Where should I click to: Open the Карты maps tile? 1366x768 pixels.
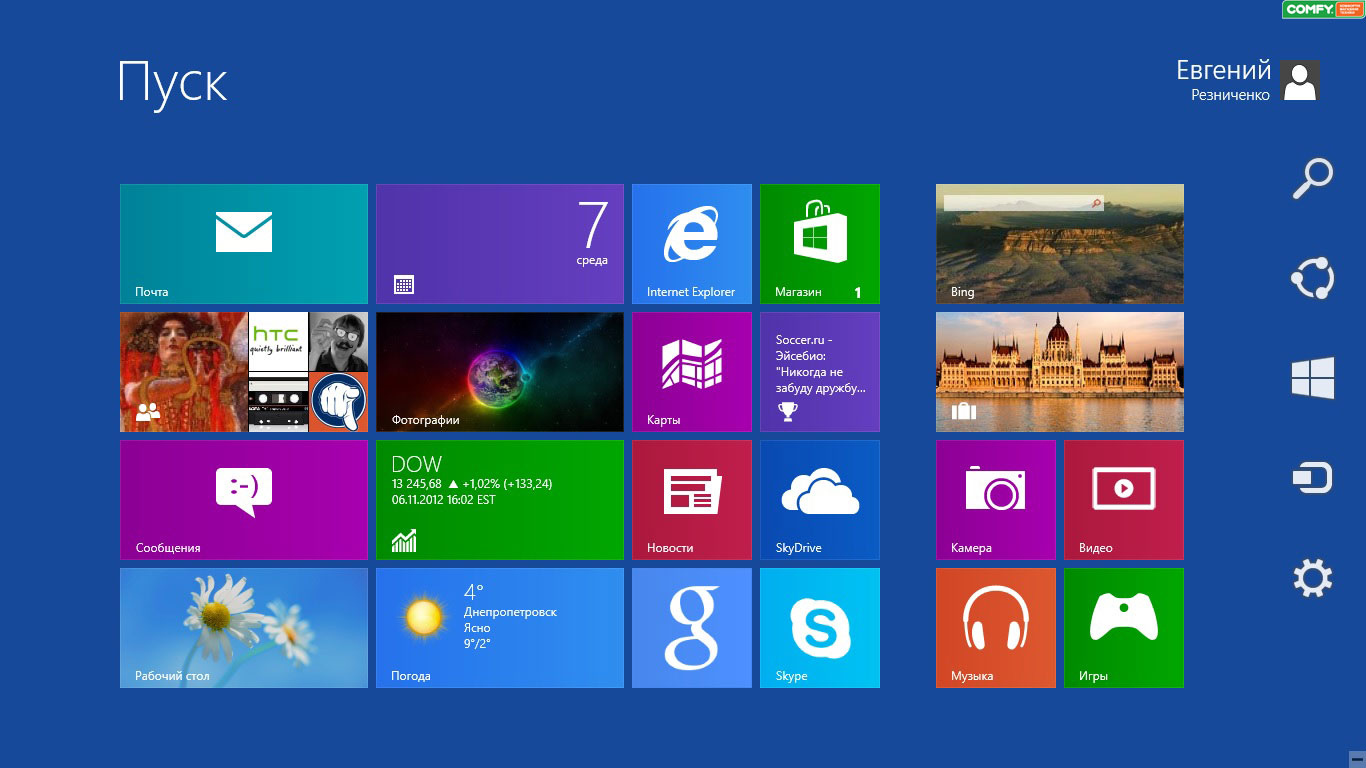(x=692, y=372)
